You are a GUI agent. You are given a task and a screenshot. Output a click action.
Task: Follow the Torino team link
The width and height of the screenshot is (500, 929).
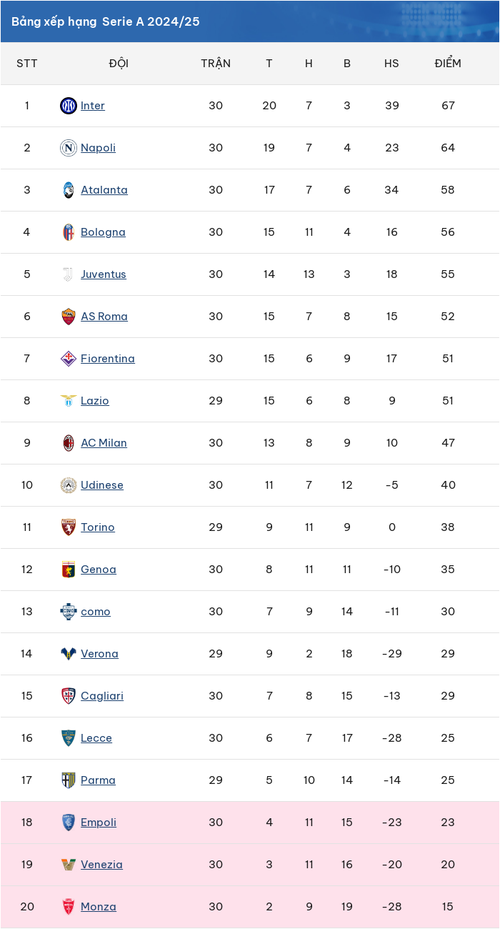click(98, 527)
